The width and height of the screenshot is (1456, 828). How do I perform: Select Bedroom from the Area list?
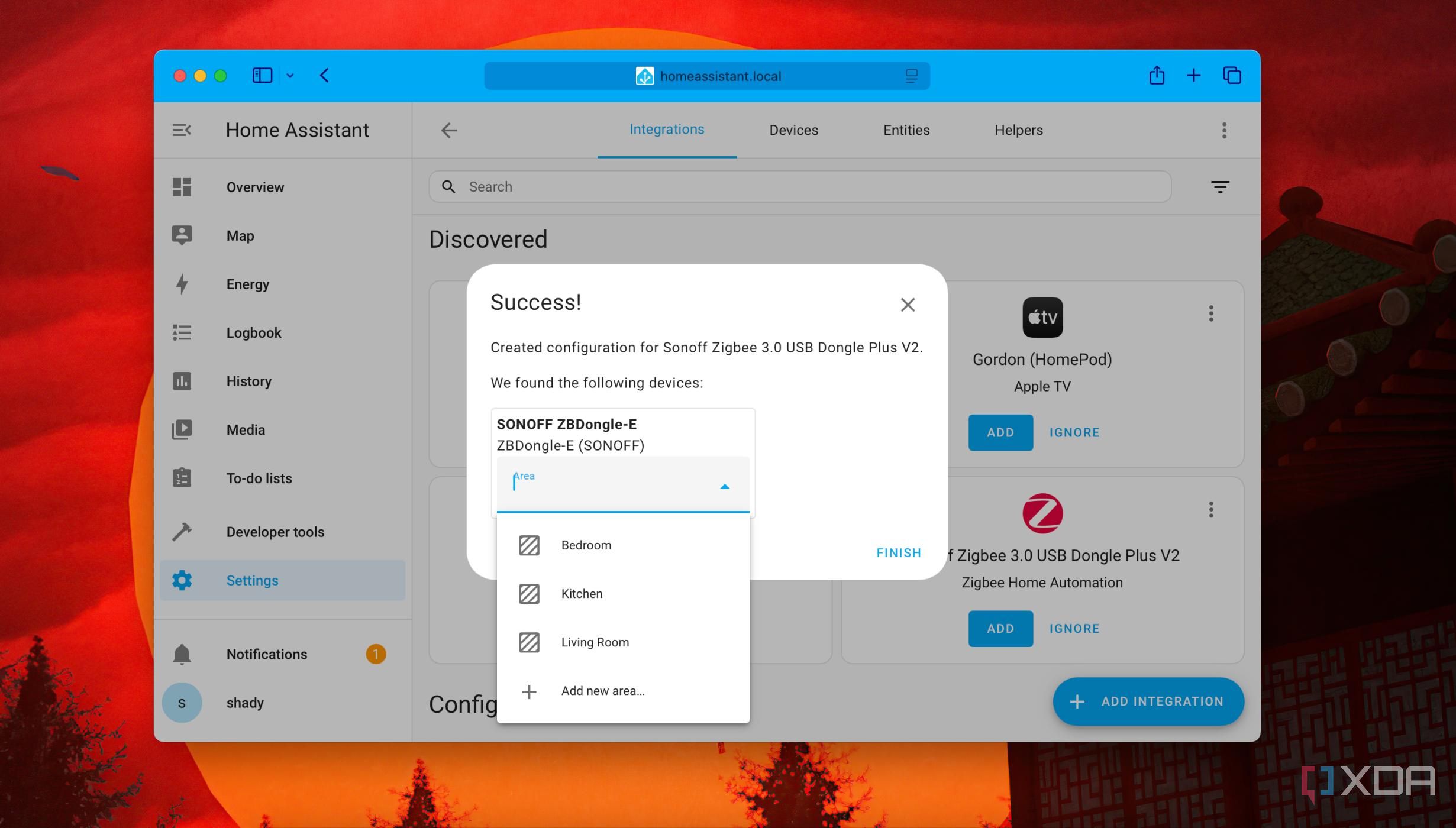[x=623, y=545]
